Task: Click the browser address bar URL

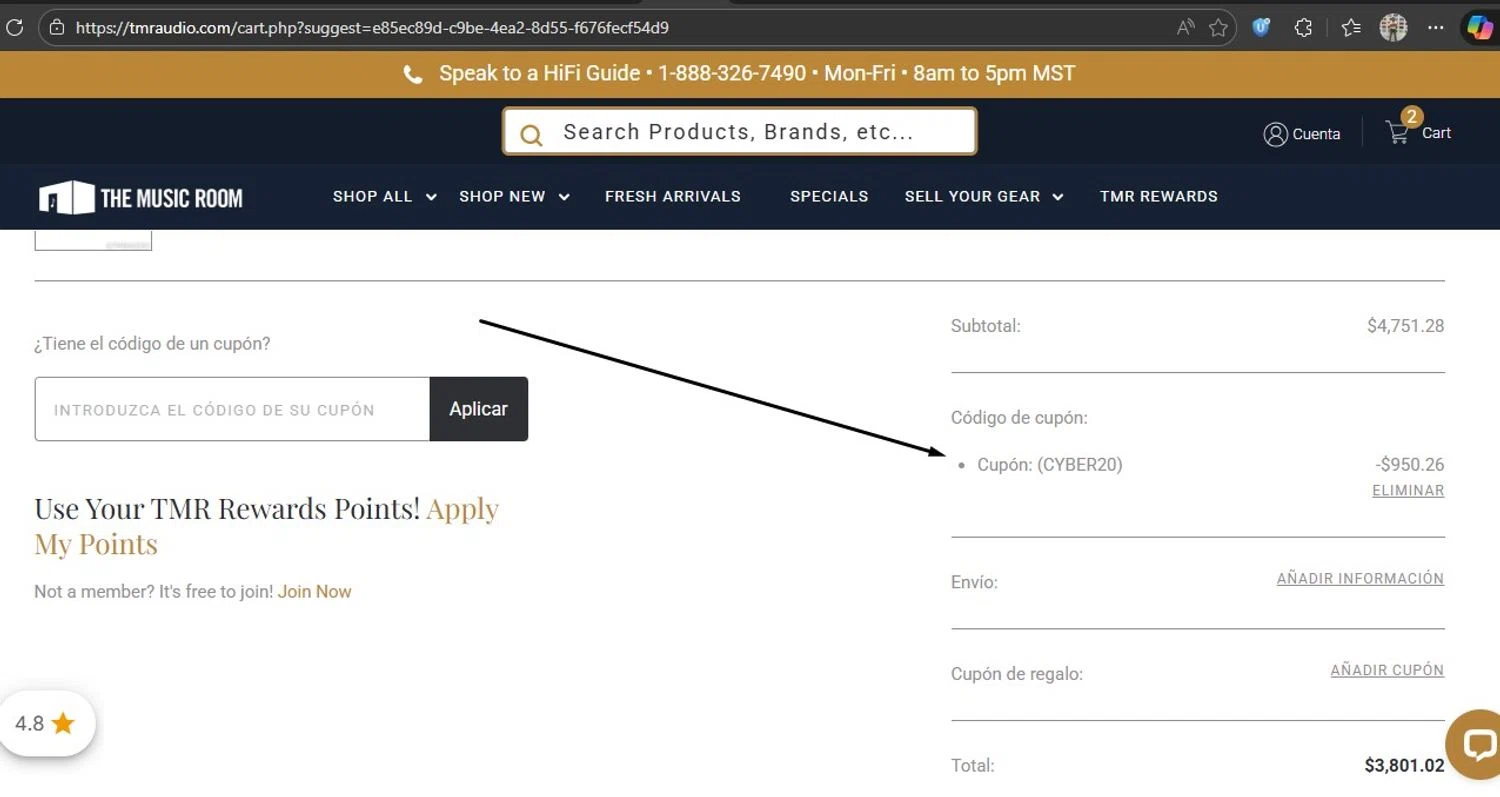Action: [x=372, y=28]
